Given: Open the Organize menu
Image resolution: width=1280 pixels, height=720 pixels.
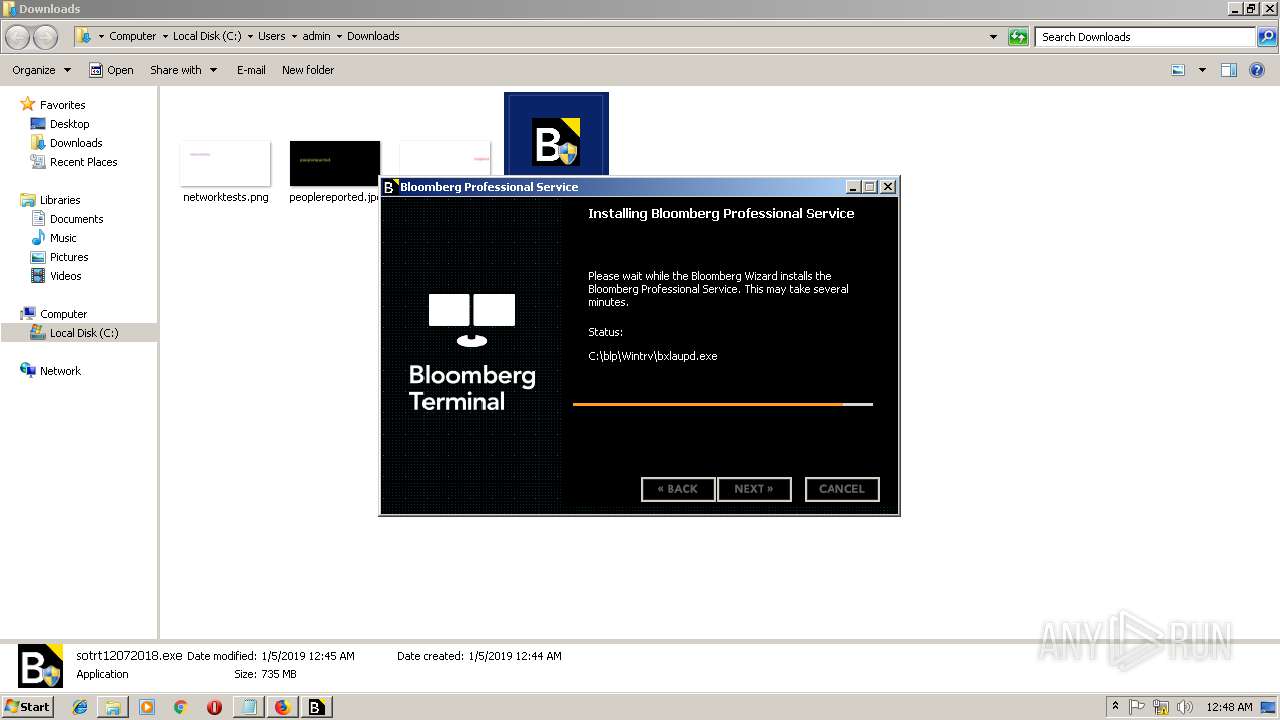Looking at the screenshot, I should 41,70.
